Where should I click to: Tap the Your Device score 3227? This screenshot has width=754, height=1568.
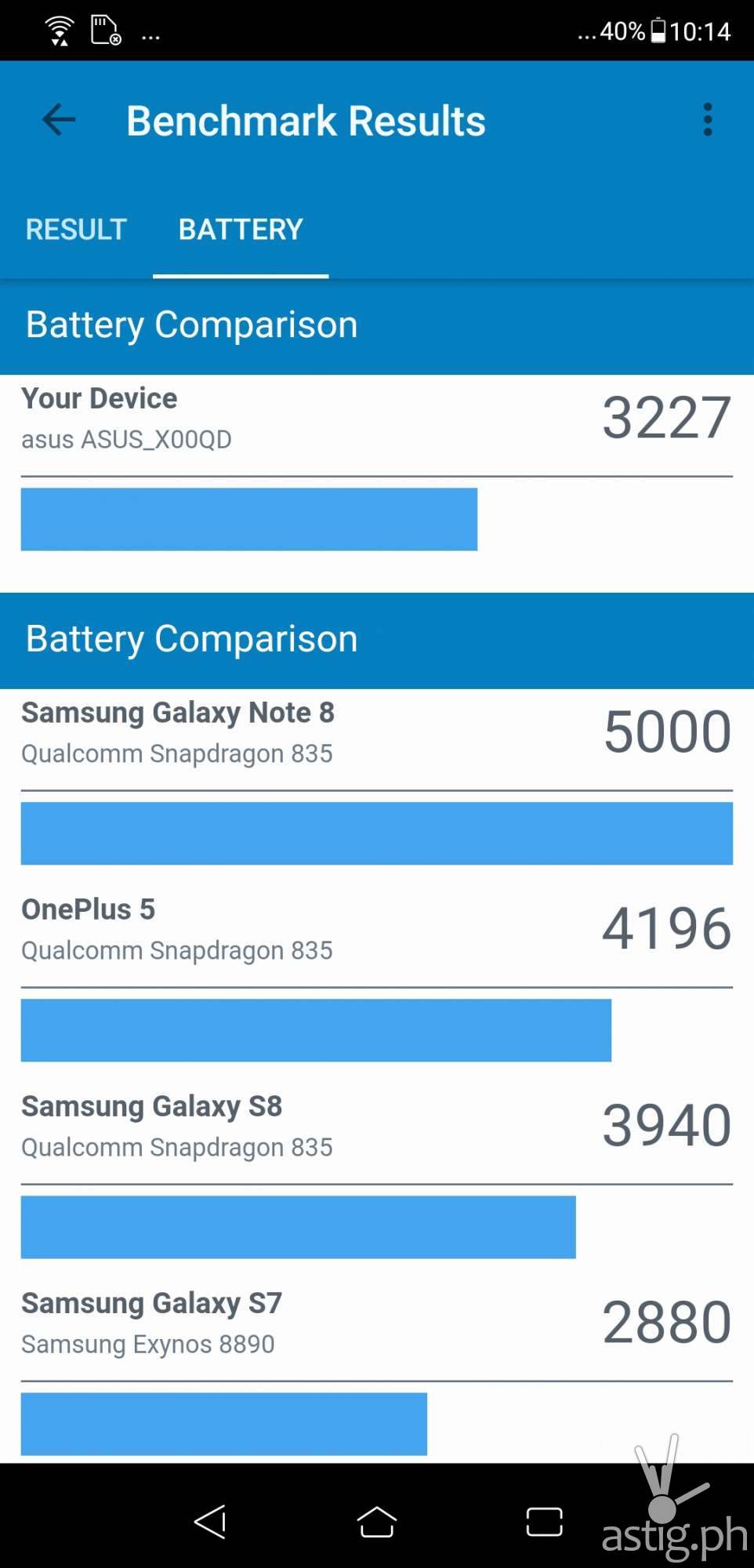666,418
